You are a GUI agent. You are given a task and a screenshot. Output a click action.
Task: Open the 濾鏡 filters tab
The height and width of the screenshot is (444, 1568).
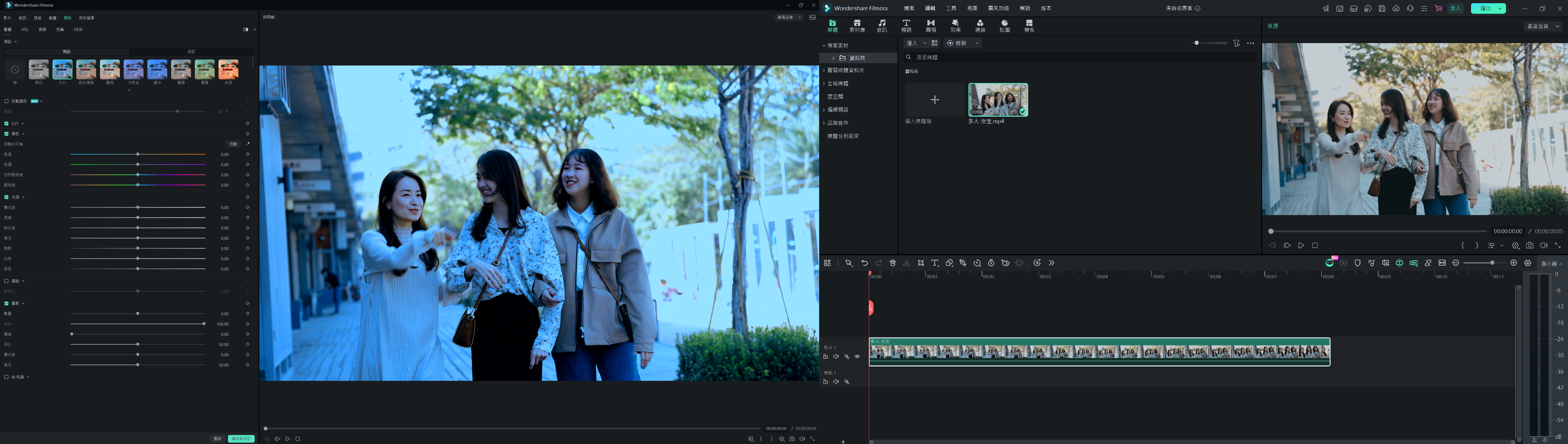(980, 26)
